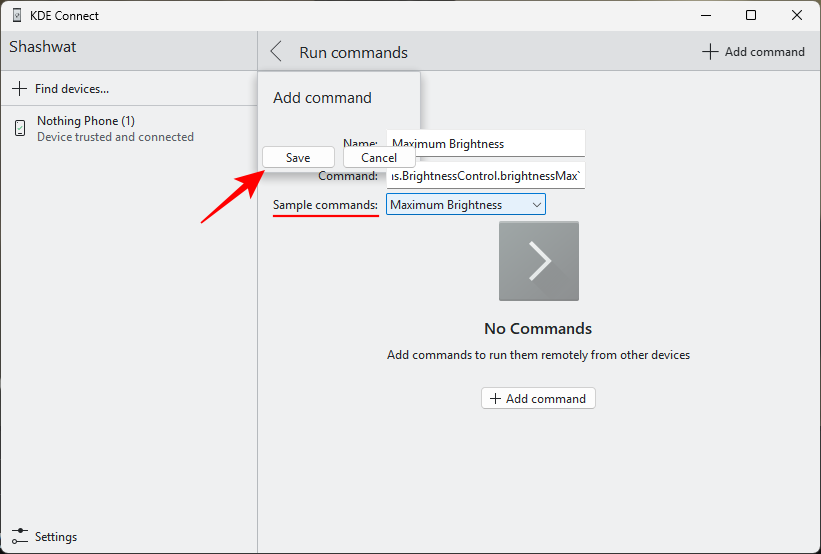This screenshot has height=554, width=821.
Task: Click the Run commands page title
Action: 353,52
